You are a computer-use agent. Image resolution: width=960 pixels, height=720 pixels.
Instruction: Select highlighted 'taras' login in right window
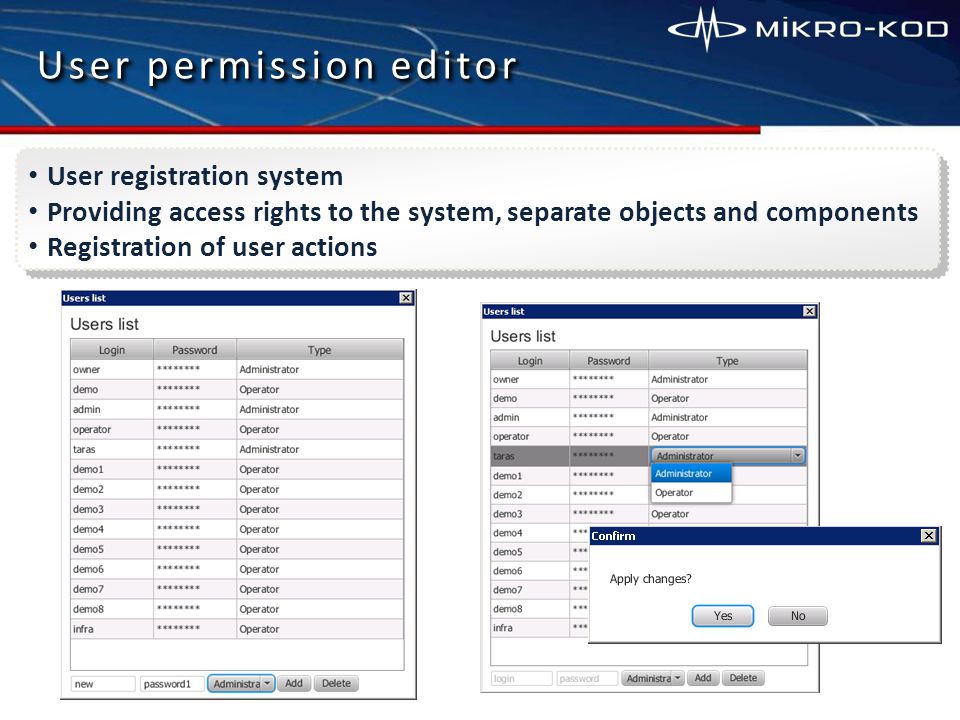504,456
